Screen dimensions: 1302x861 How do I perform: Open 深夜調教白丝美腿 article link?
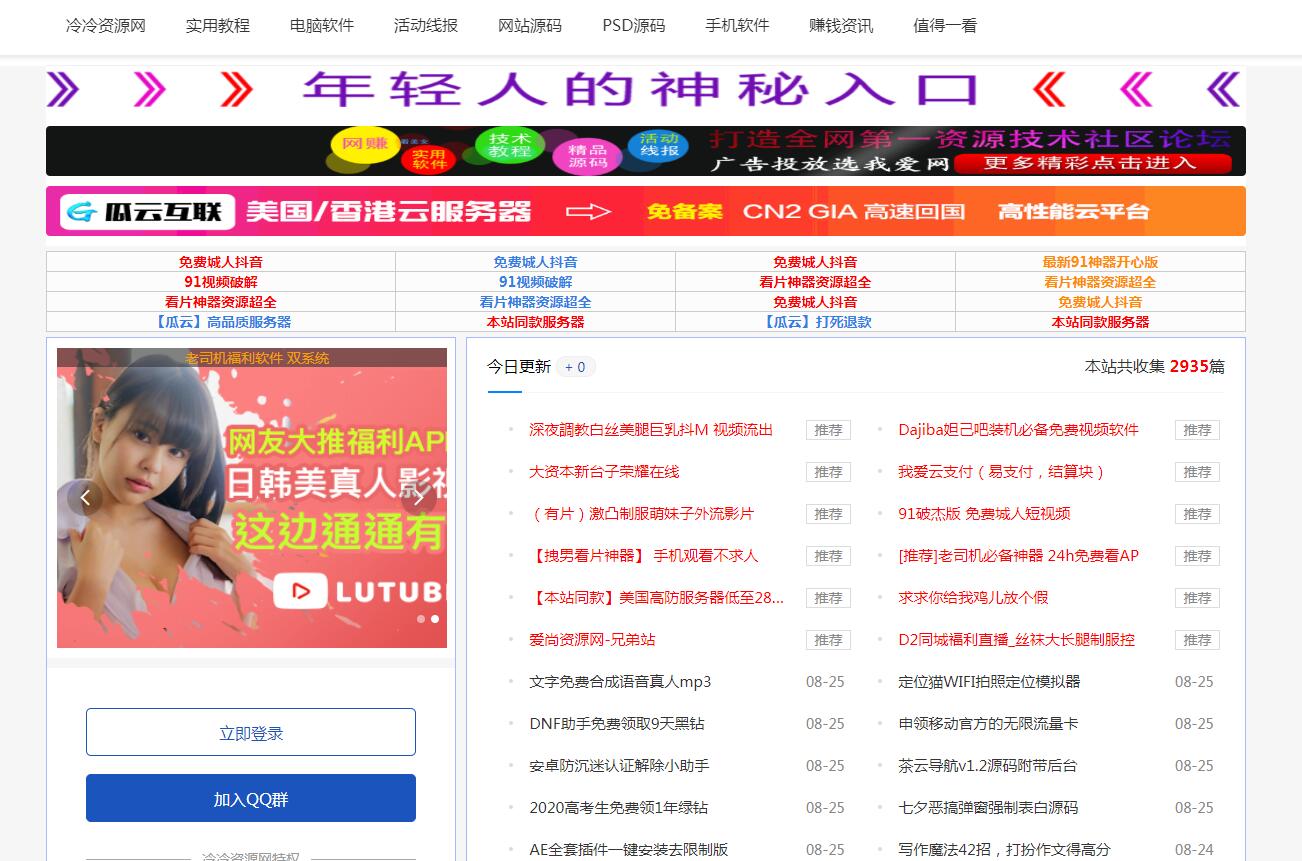[651, 430]
